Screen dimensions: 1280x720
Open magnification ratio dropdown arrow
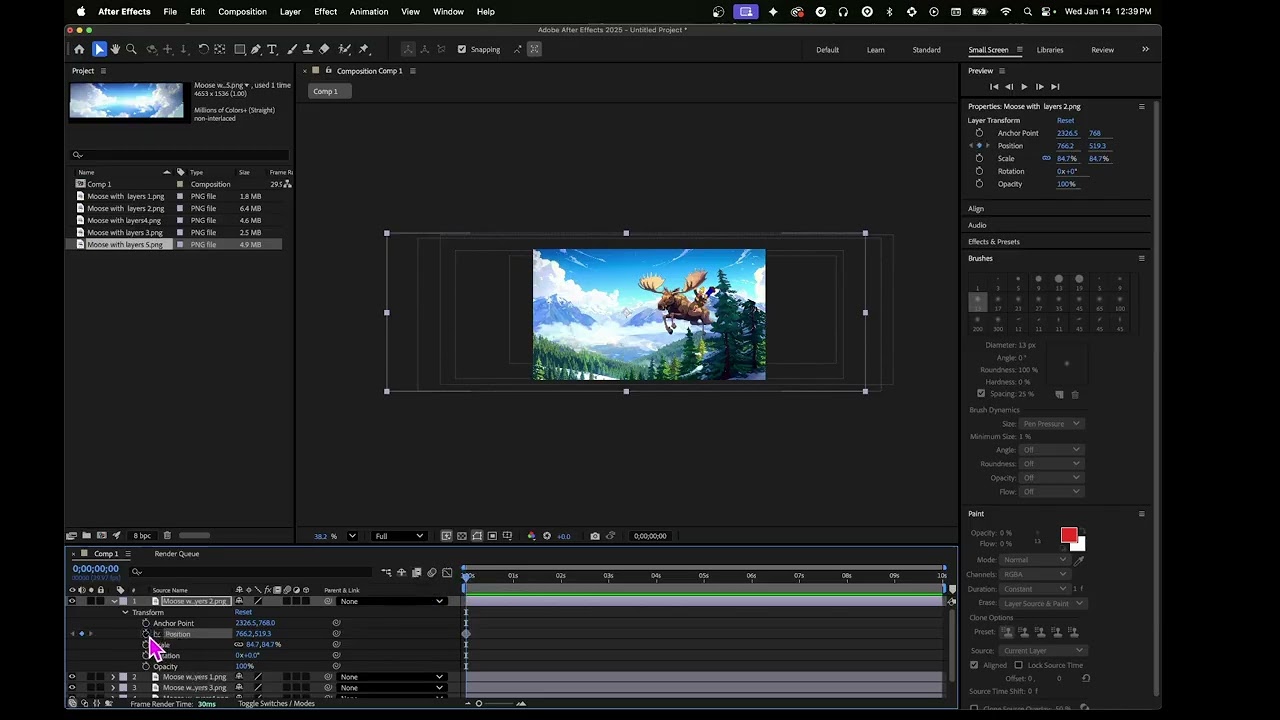tap(352, 536)
